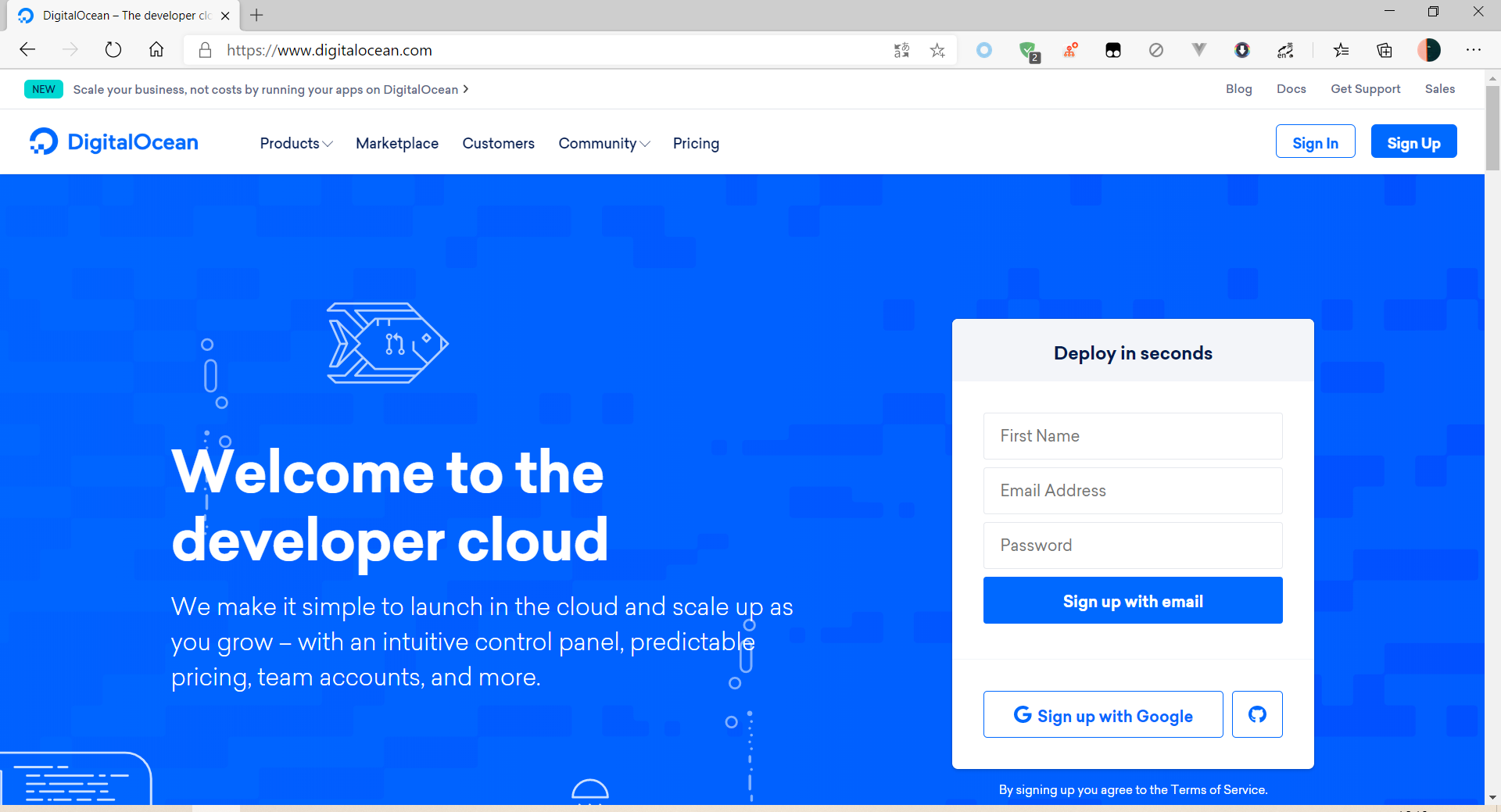Go to the Pricing page
The image size is (1501, 812).
696,143
